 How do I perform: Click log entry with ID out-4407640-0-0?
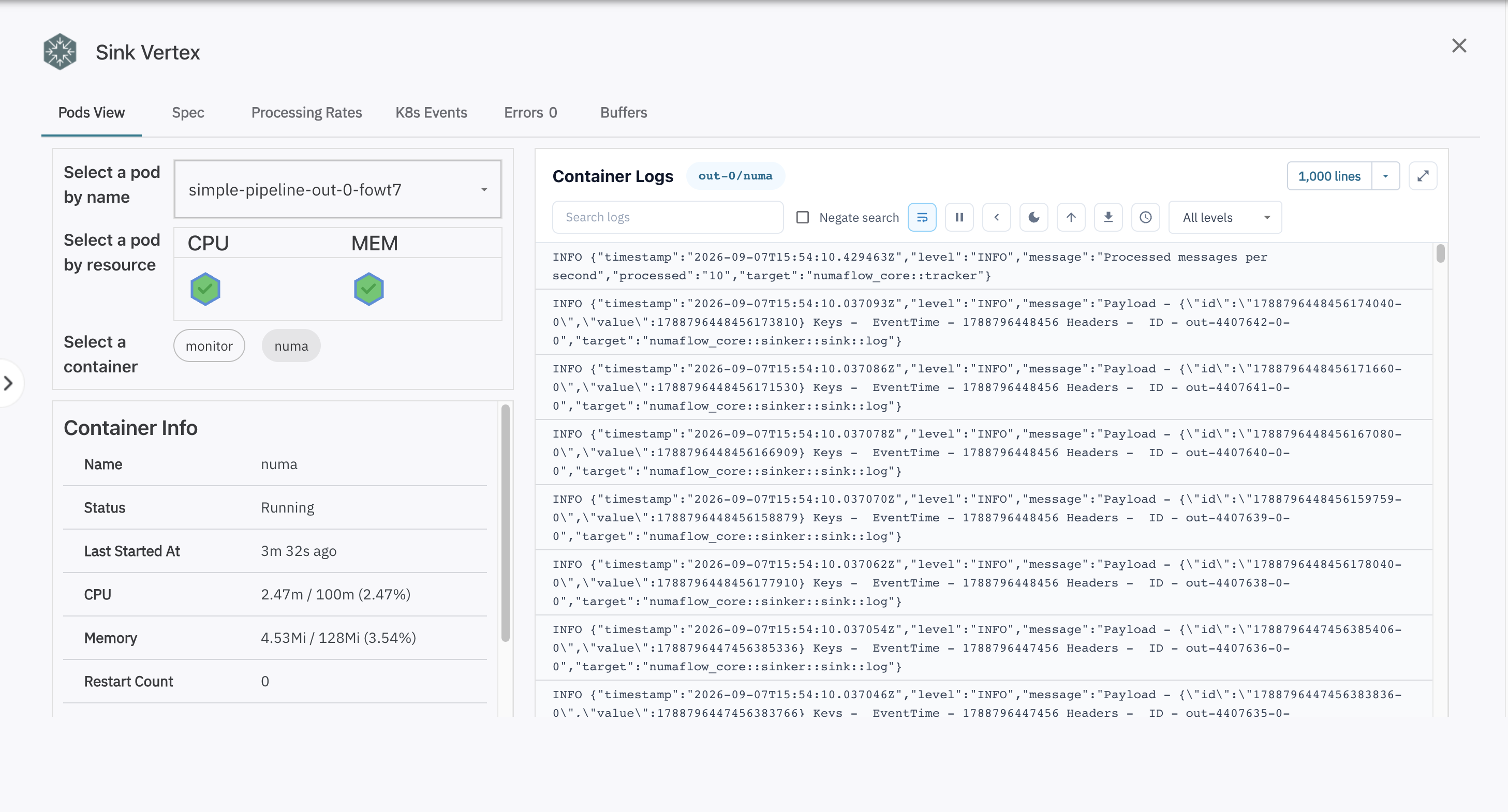pyautogui.click(x=983, y=452)
